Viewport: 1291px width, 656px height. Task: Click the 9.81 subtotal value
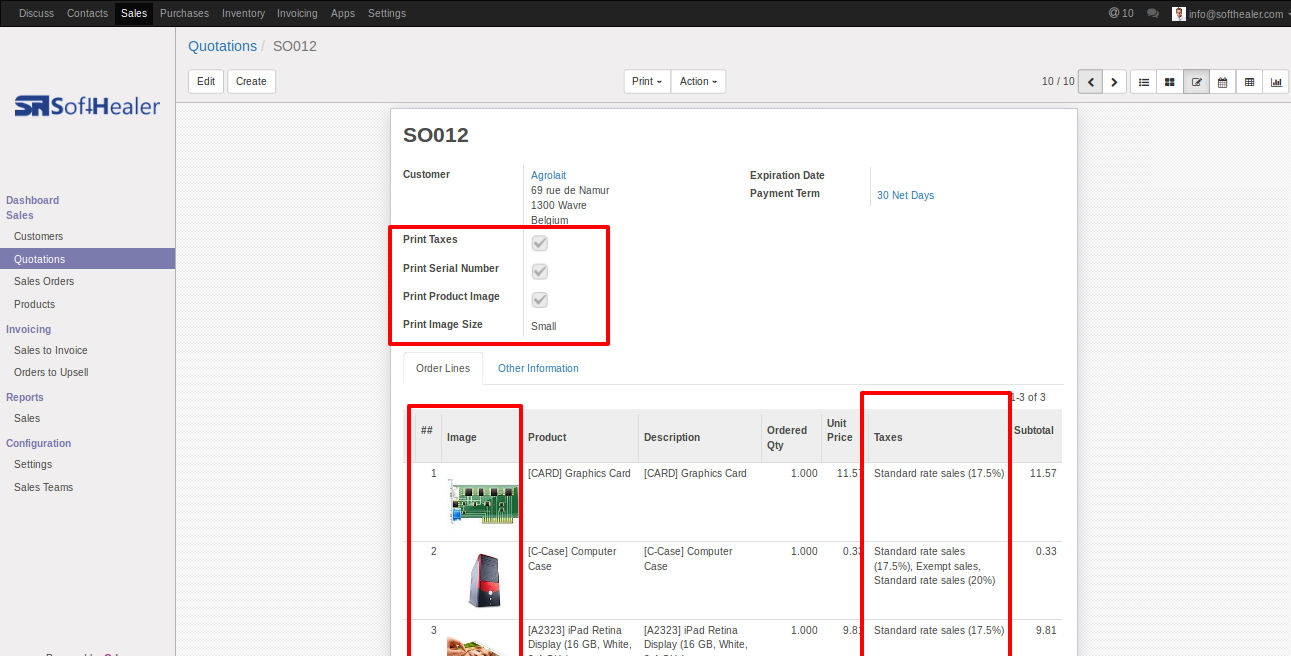click(1047, 630)
